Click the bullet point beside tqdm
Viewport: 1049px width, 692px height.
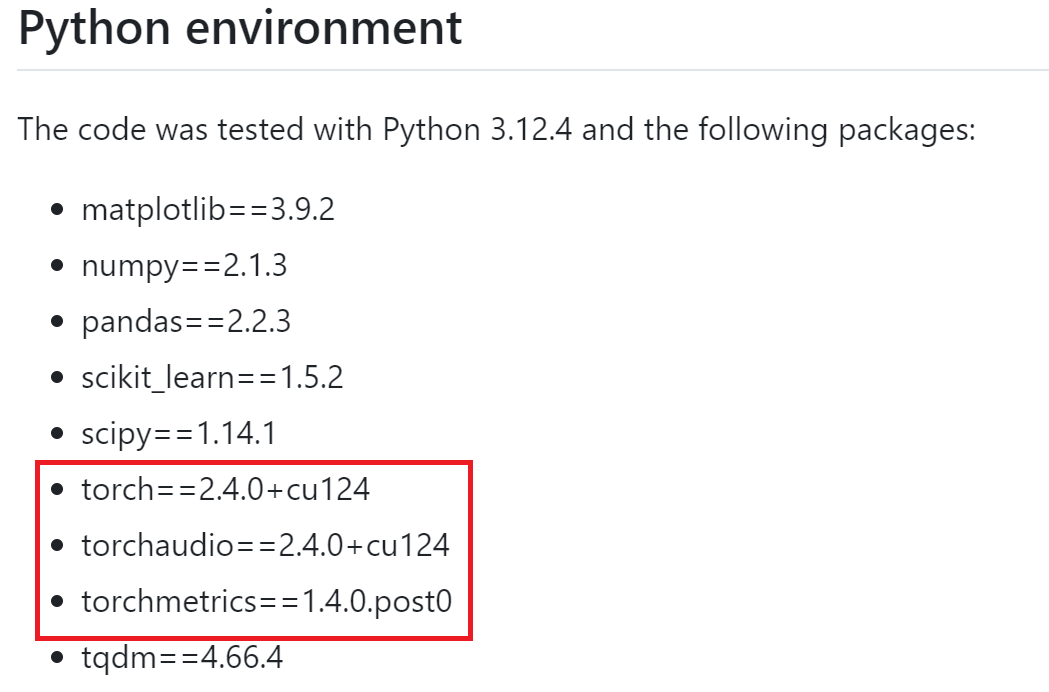[58, 657]
